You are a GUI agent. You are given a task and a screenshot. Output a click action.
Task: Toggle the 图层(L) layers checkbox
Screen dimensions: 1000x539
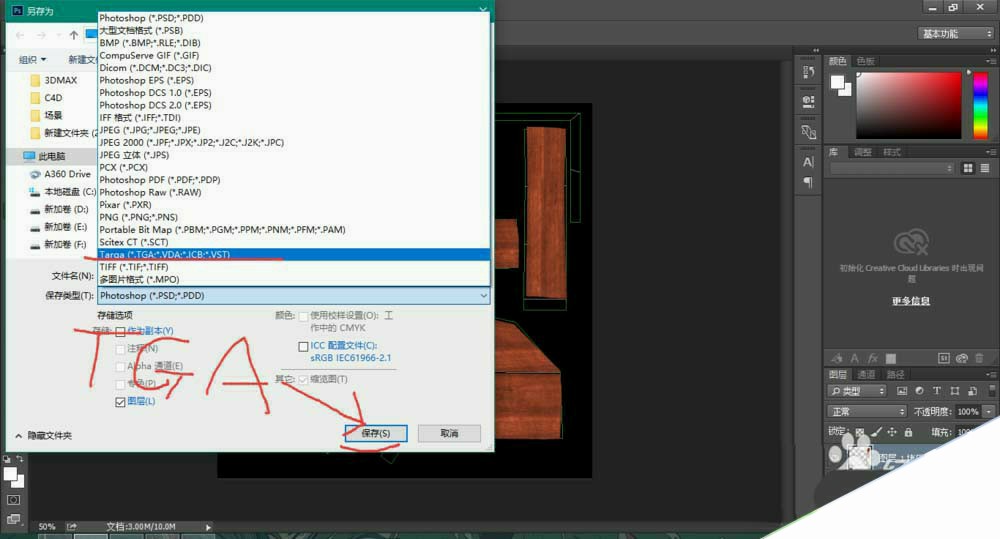(121, 401)
